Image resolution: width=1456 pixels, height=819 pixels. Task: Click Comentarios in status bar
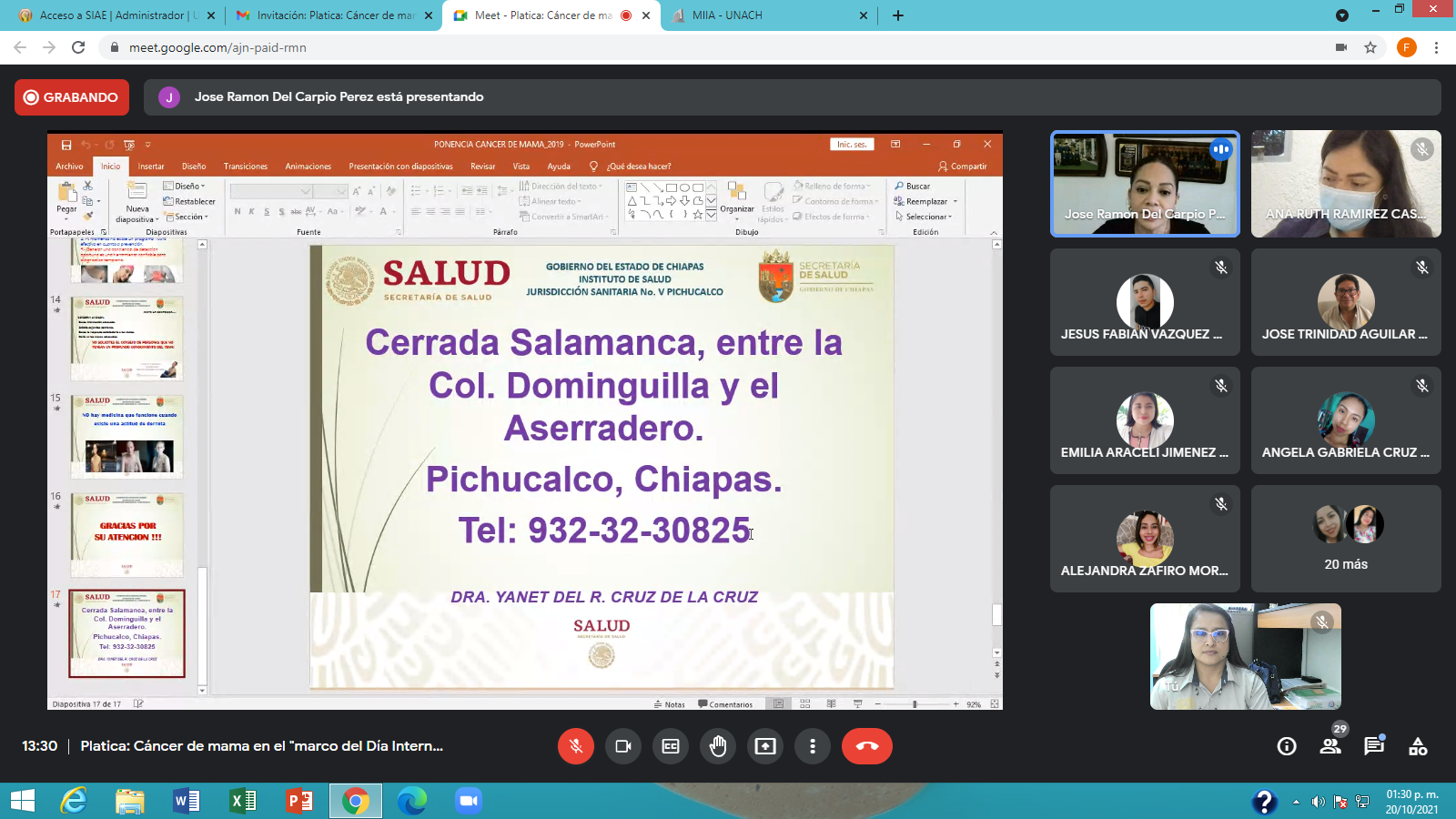click(x=725, y=704)
